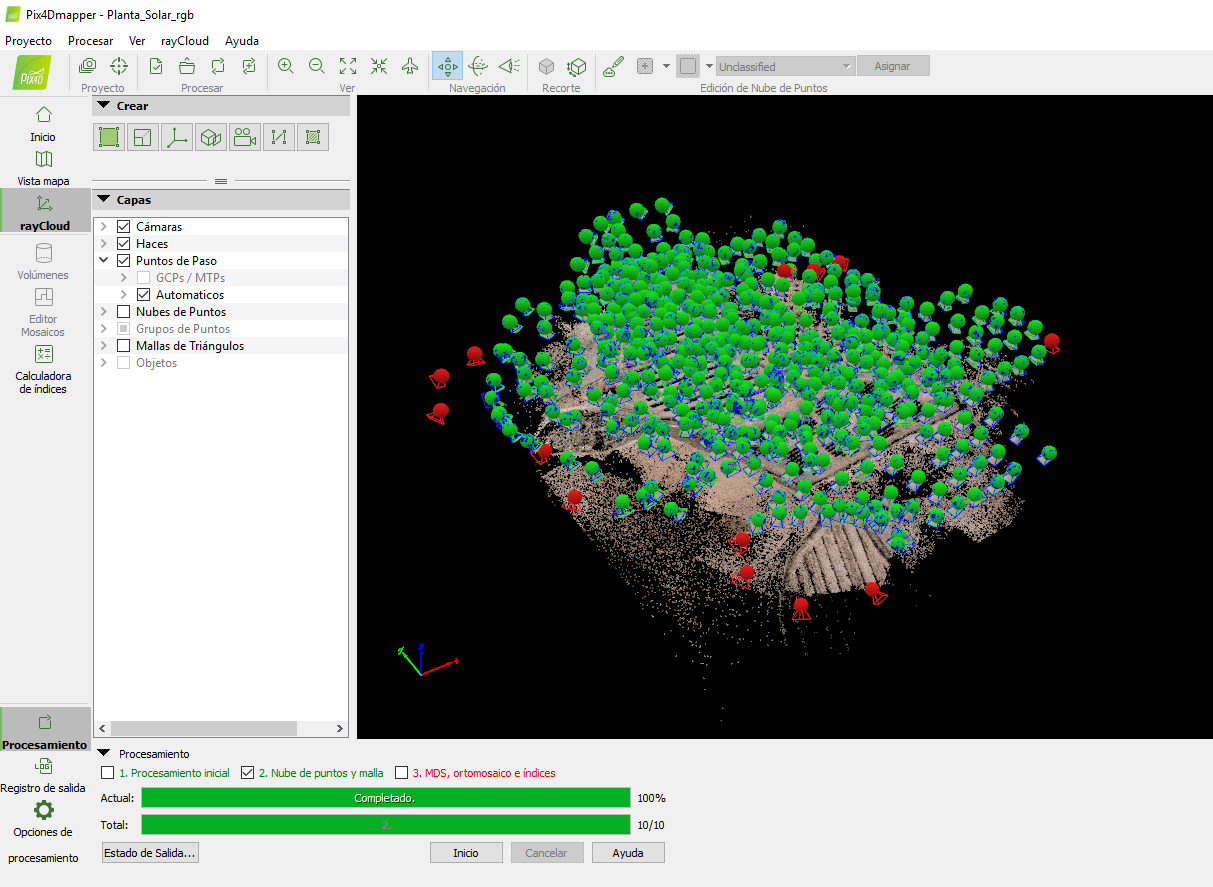This screenshot has height=887, width=1213.
Task: Click the new video animation camera icon
Action: coord(245,137)
